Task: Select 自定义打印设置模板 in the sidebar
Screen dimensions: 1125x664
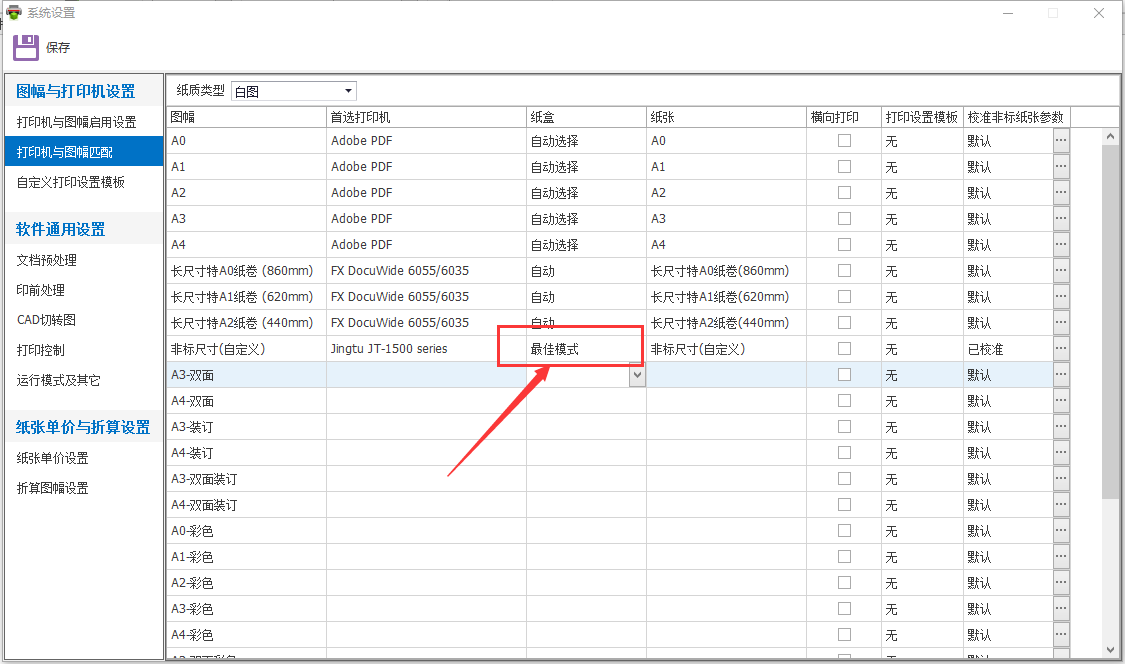Action: [71, 182]
